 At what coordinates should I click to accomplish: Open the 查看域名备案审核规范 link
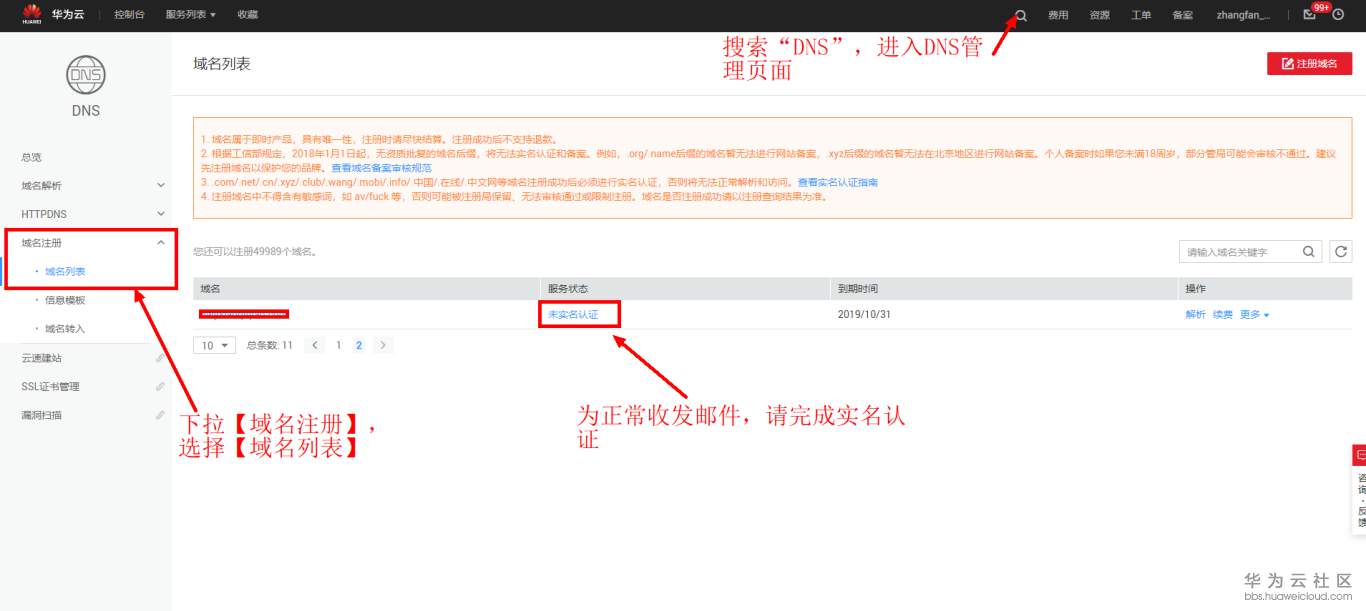[382, 168]
